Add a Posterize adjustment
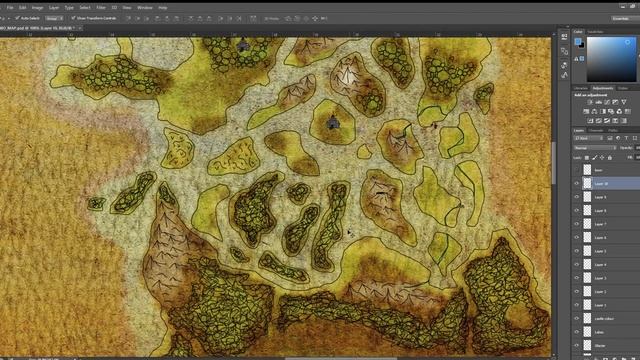Image resolution: width=640 pixels, height=360 pixels. coord(598,121)
